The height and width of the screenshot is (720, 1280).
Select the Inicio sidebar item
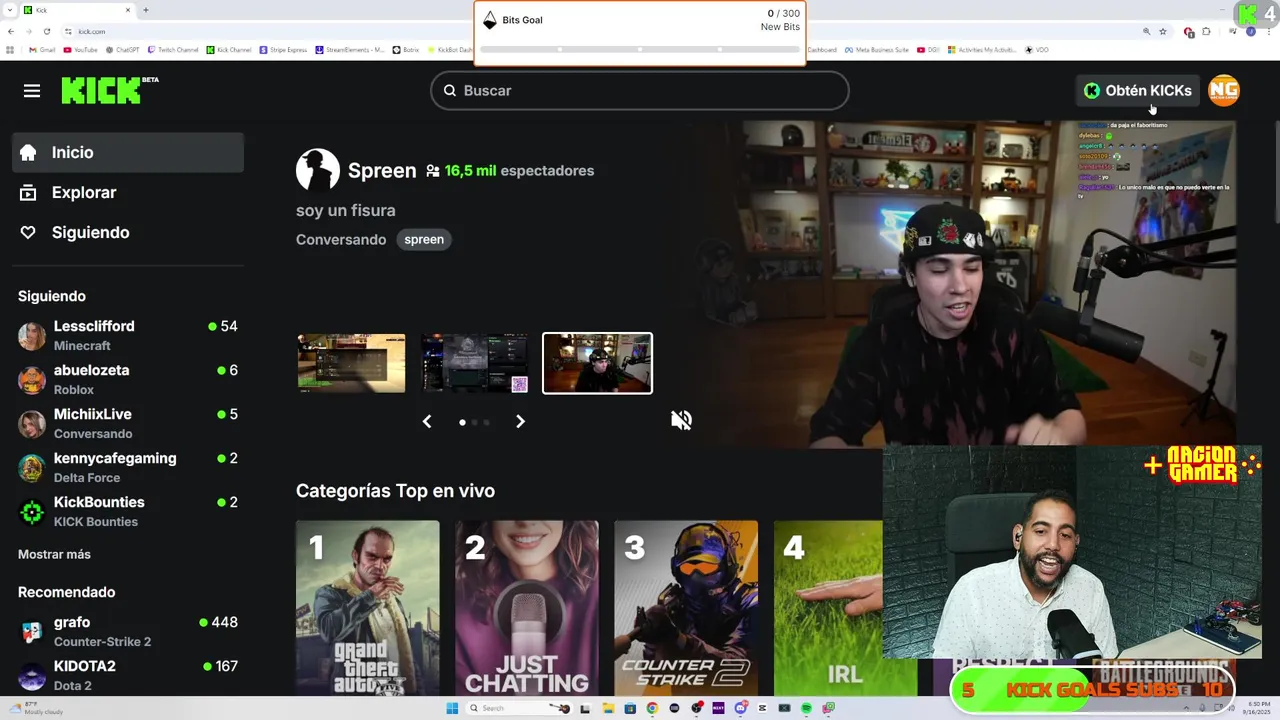(x=128, y=152)
